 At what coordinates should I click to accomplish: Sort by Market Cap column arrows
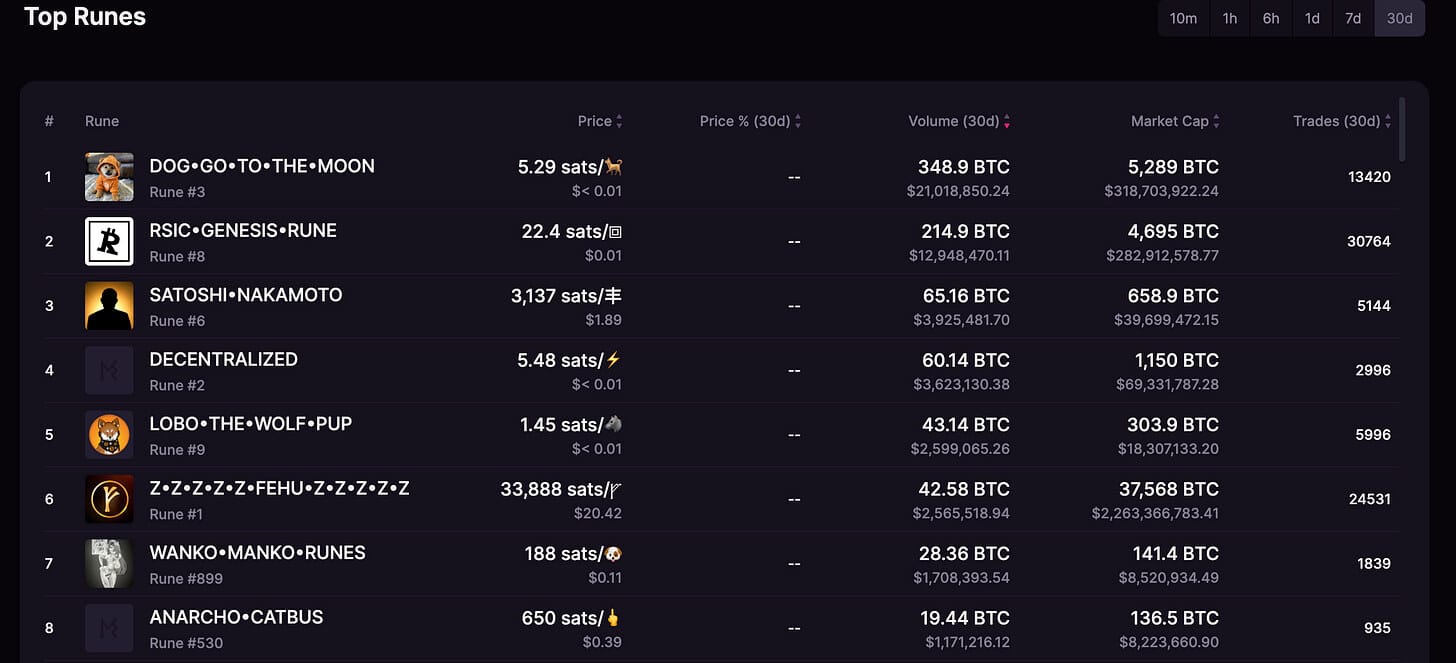pos(1216,122)
